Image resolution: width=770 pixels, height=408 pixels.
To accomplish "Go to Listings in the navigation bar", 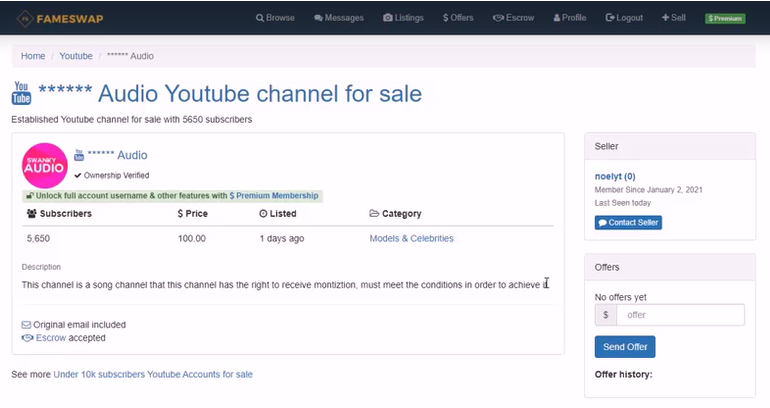I will (x=403, y=18).
